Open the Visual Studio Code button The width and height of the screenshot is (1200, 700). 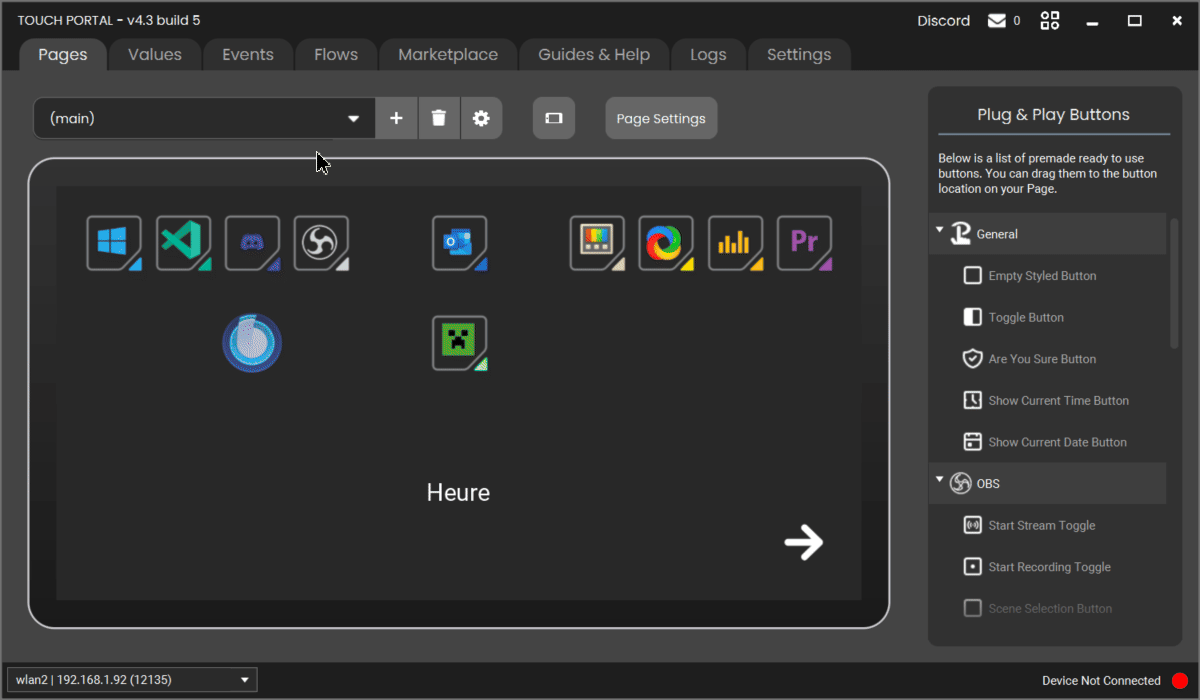(x=184, y=243)
